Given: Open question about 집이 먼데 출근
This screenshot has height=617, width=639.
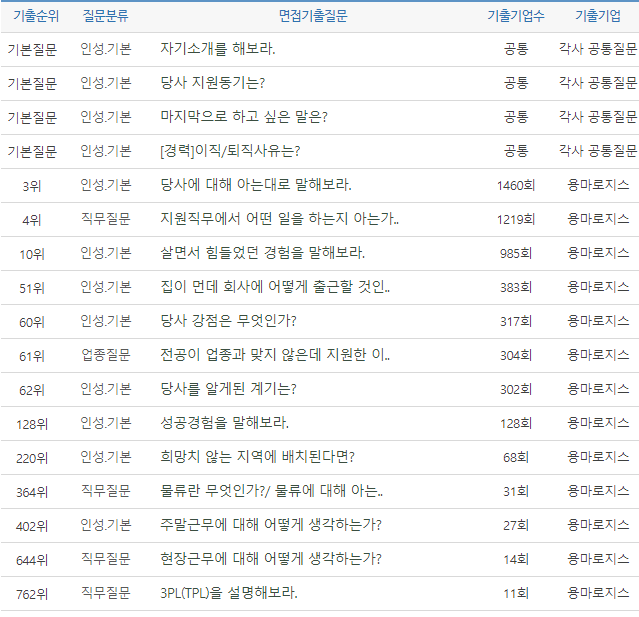Looking at the screenshot, I should 275,287.
